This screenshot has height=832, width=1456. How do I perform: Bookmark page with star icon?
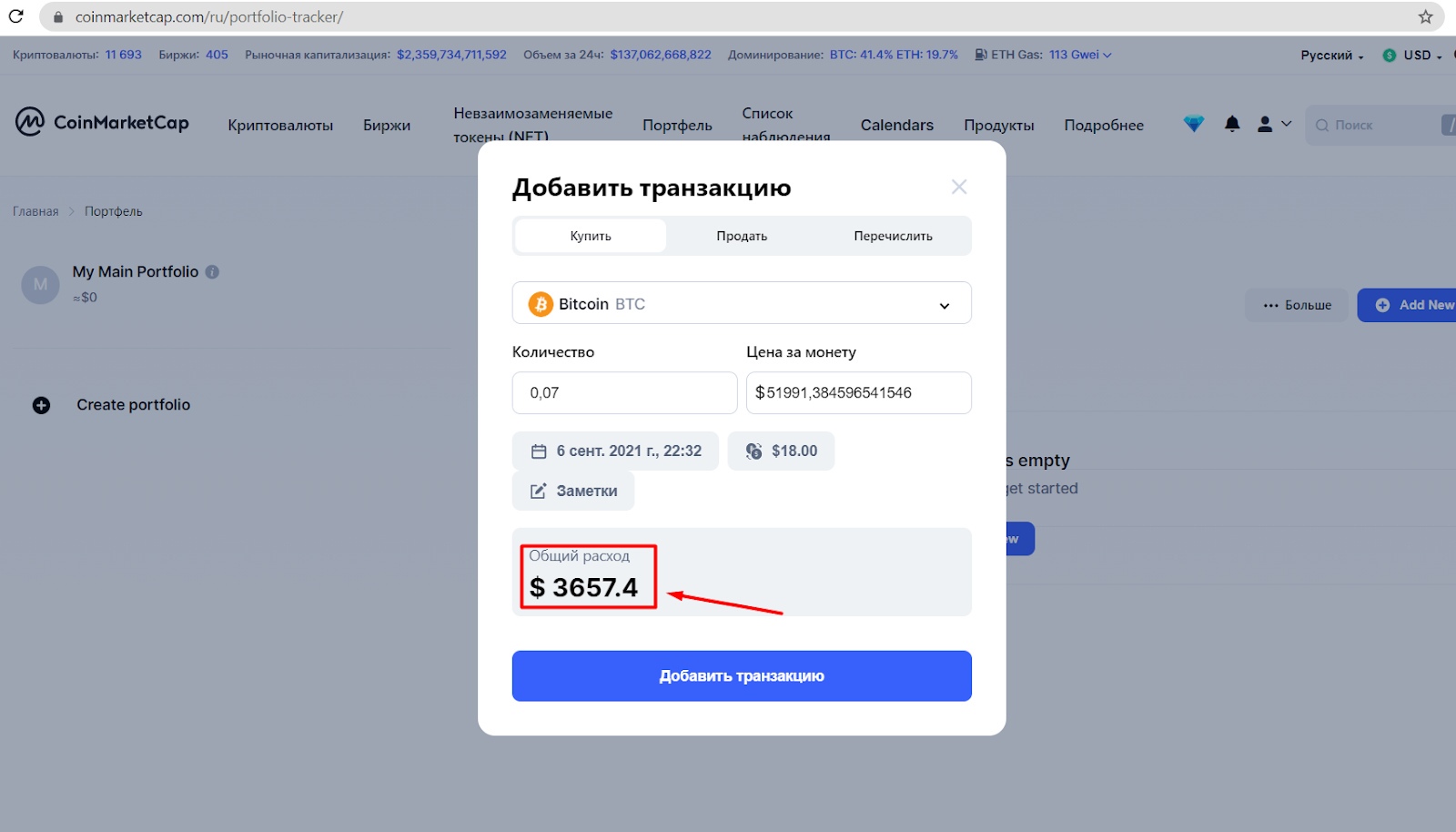[x=1425, y=16]
